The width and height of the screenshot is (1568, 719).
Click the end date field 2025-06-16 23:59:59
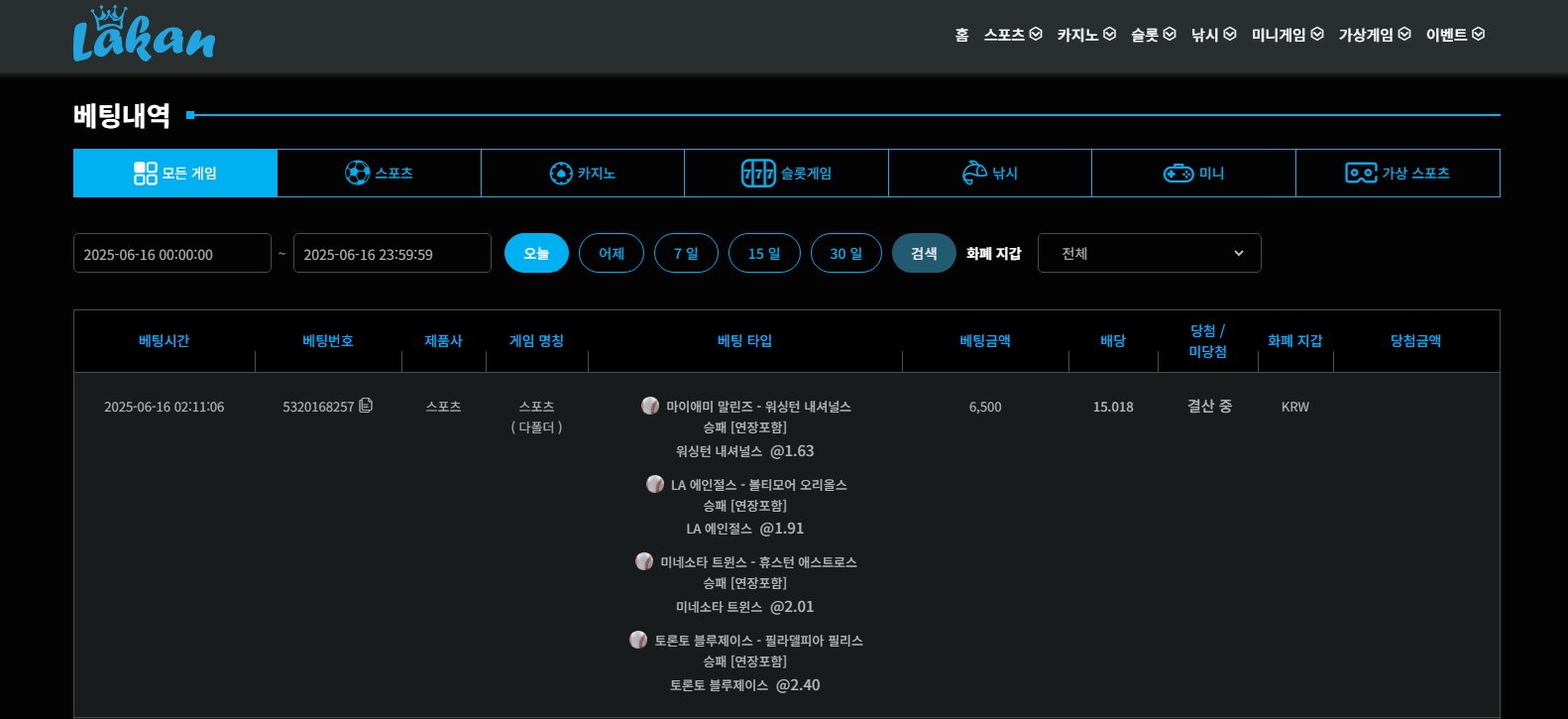pos(392,253)
